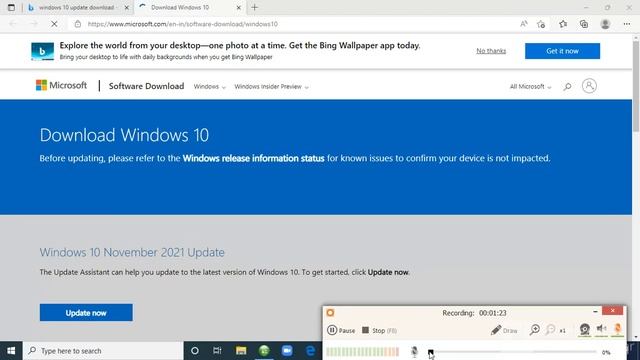Open the tab actions menu icon
Image resolution: width=640 pixels, height=360 pixels.
click(11, 7)
